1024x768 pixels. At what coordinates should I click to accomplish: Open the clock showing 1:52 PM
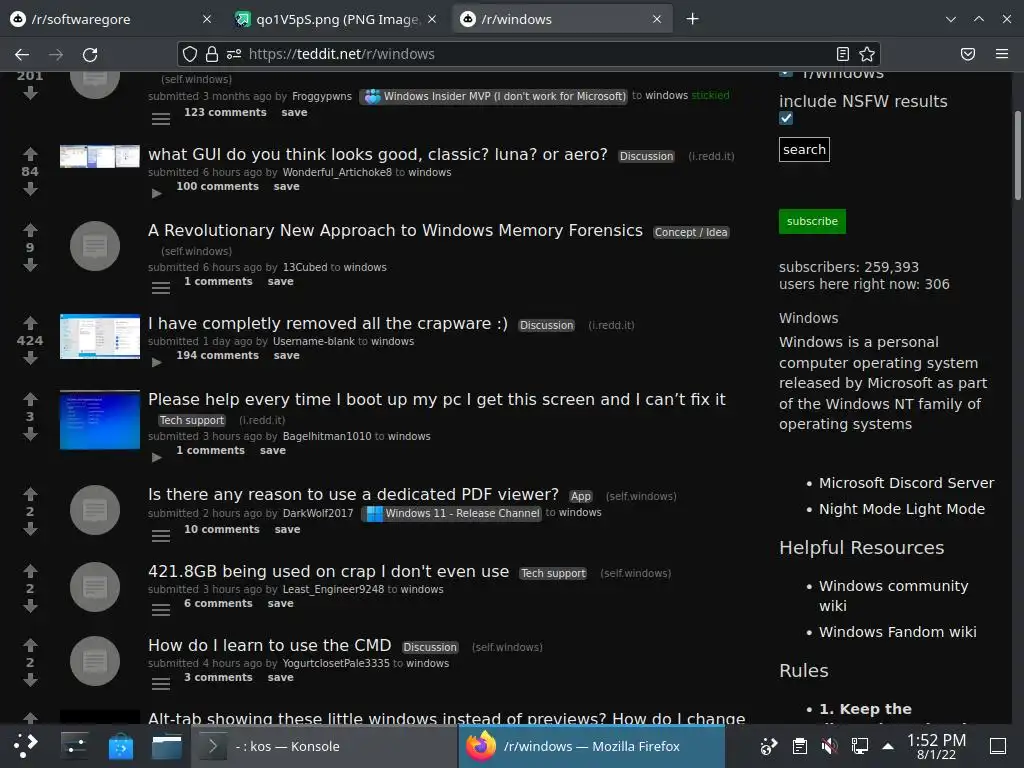(x=936, y=746)
